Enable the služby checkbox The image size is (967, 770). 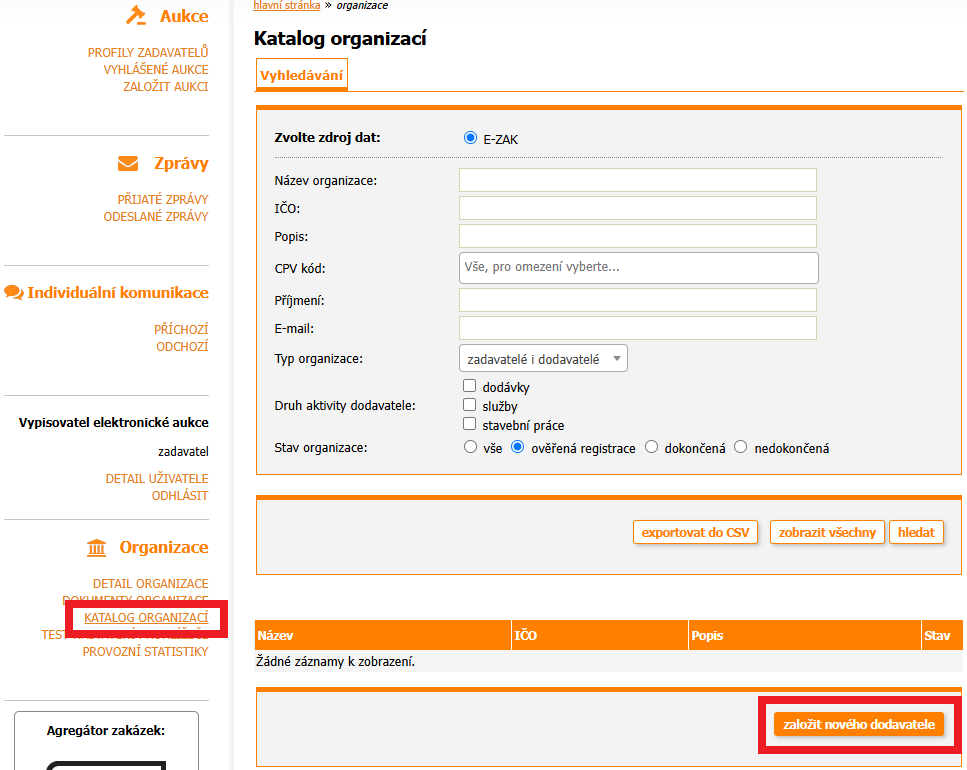point(469,405)
